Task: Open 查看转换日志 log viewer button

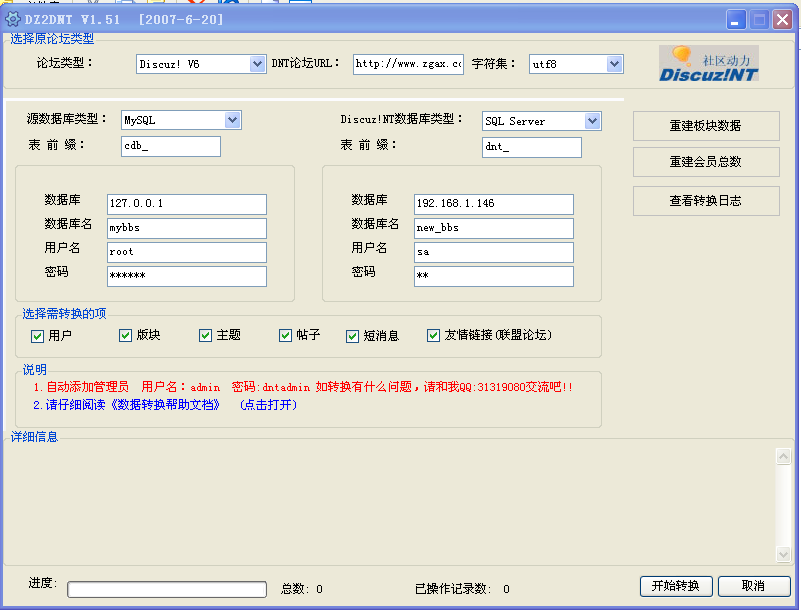Action: point(706,201)
